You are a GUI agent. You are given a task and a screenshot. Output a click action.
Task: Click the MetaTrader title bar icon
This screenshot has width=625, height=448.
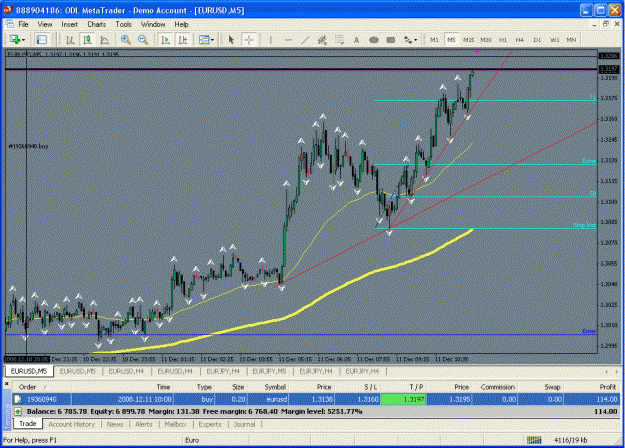pyautogui.click(x=8, y=10)
